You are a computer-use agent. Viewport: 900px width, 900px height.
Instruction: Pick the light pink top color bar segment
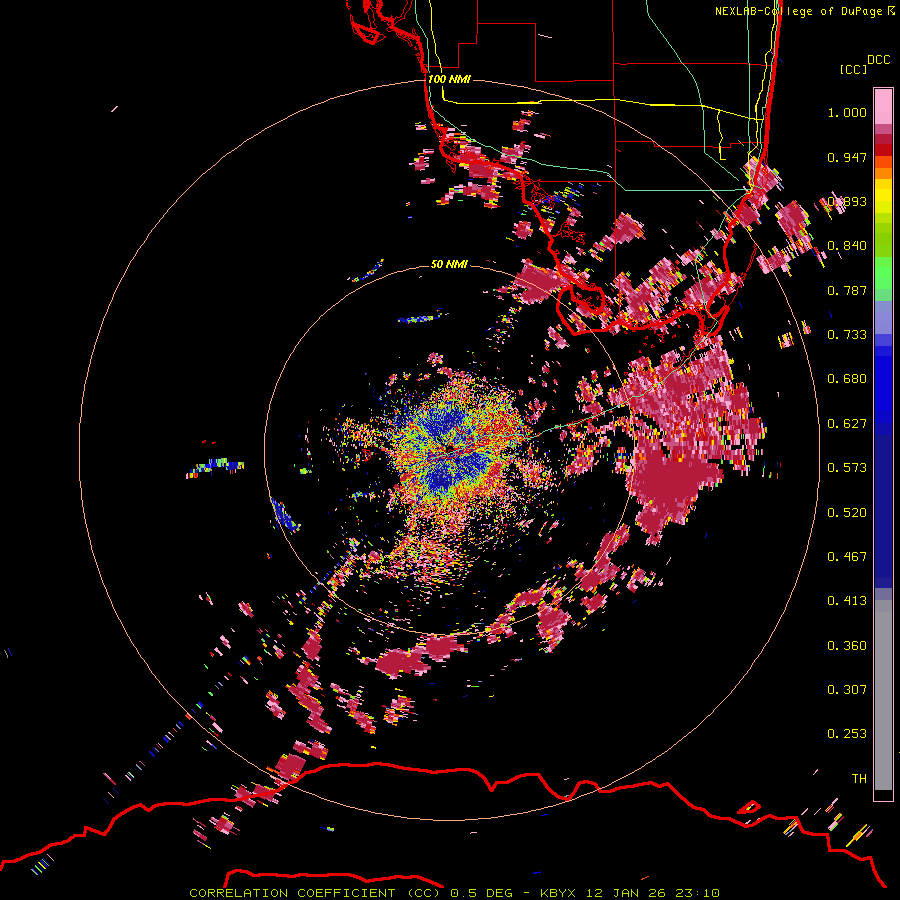pos(883,106)
